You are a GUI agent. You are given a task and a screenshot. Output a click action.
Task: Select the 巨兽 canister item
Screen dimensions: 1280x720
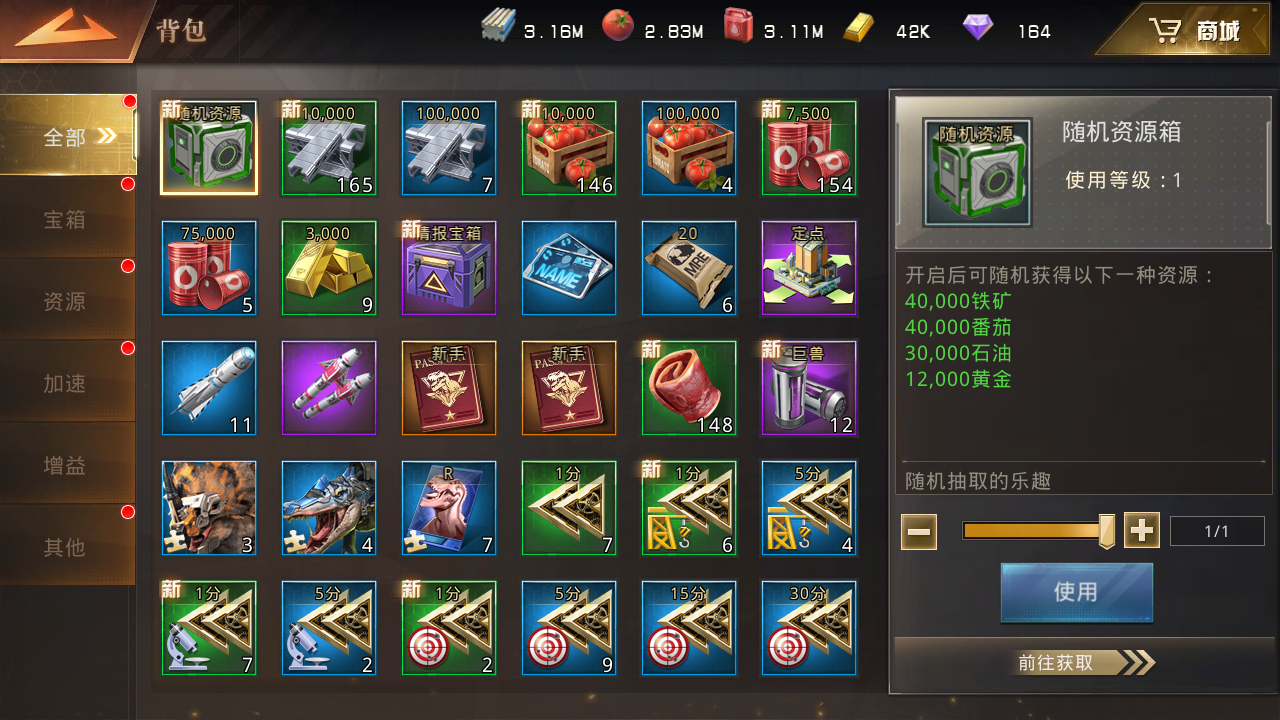point(809,388)
